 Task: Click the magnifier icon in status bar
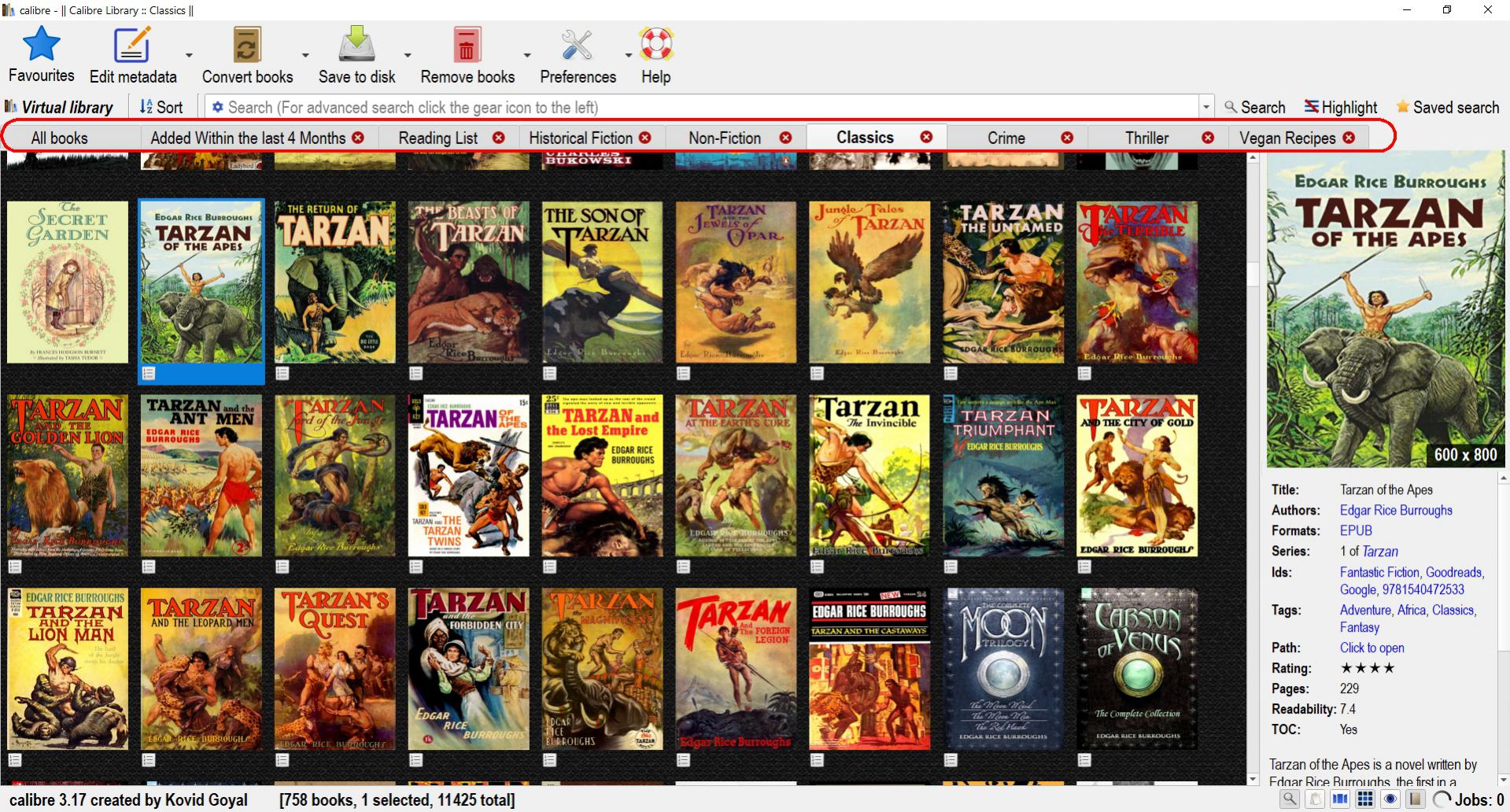(x=1290, y=799)
